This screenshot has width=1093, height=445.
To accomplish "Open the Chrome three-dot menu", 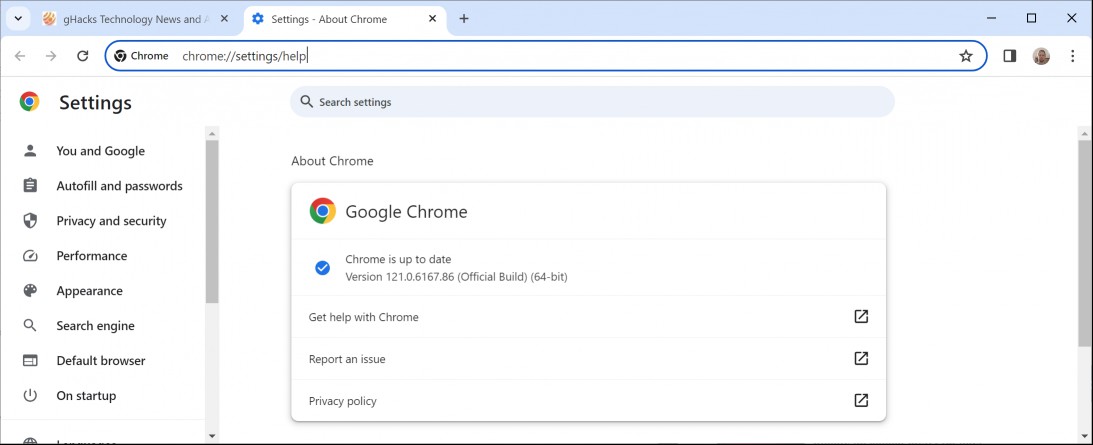I will click(1073, 56).
